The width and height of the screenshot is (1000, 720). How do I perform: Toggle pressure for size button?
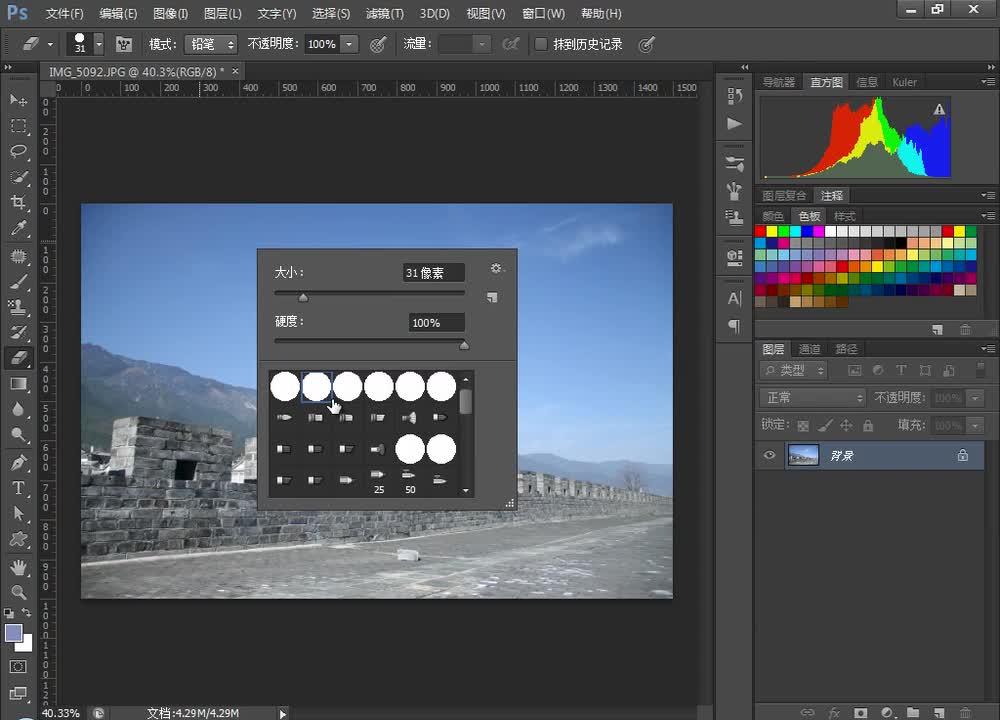click(x=647, y=44)
